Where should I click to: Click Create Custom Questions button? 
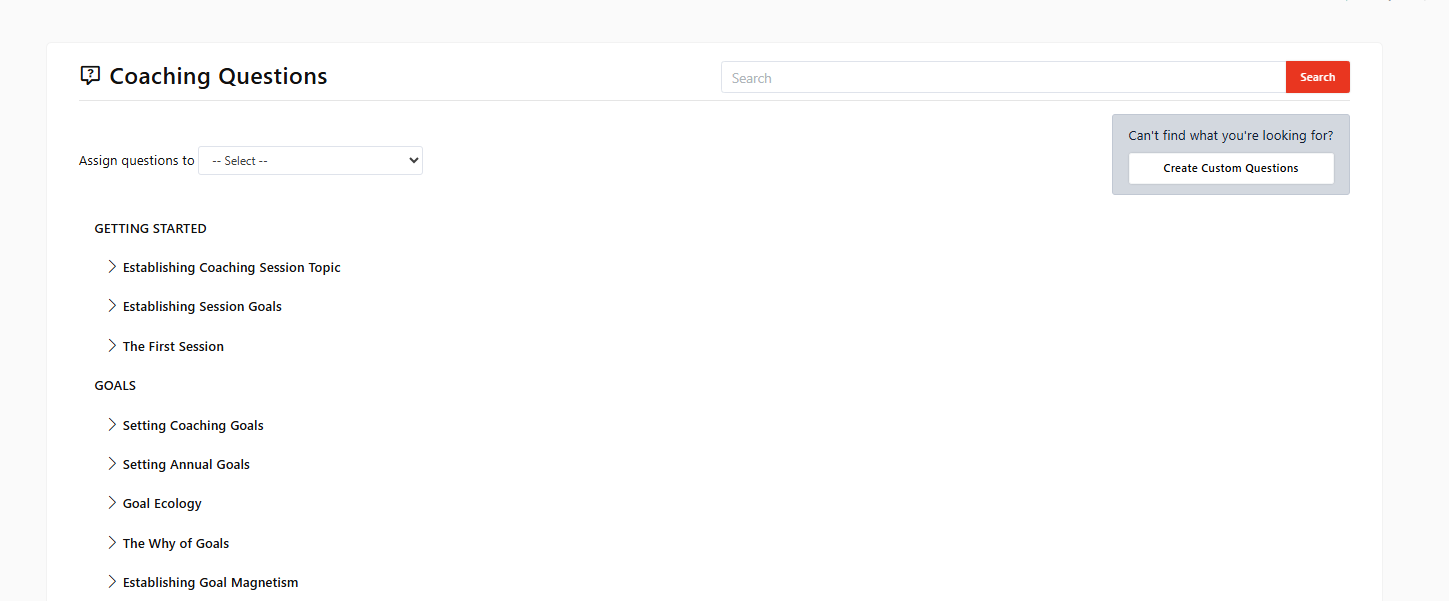[x=1231, y=168]
